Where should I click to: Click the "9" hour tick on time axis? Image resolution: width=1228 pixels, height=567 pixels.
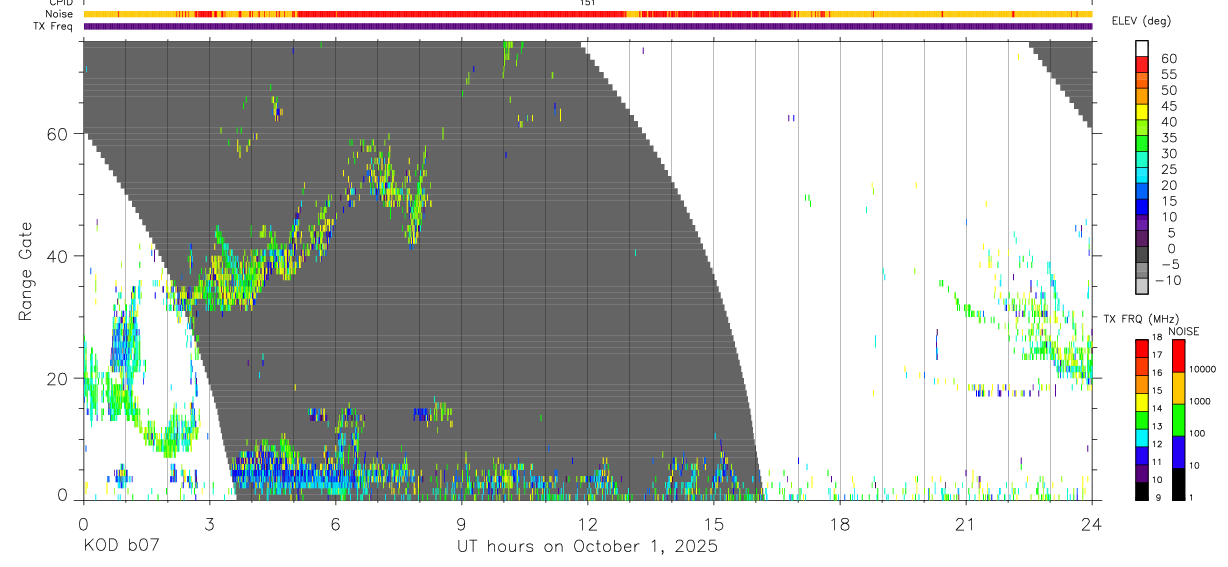[x=461, y=523]
